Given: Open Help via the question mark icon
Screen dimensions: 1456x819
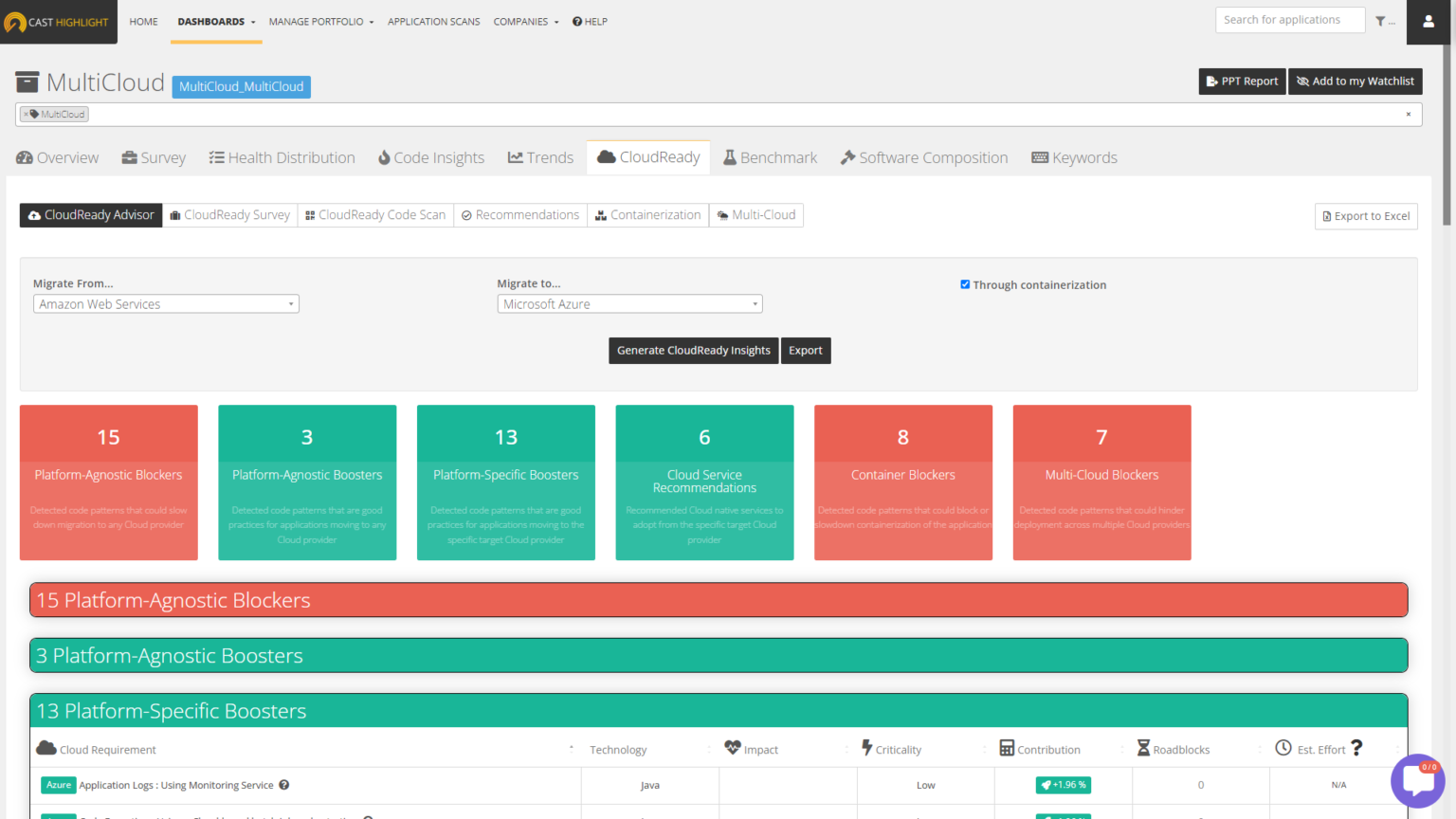Looking at the screenshot, I should [575, 21].
